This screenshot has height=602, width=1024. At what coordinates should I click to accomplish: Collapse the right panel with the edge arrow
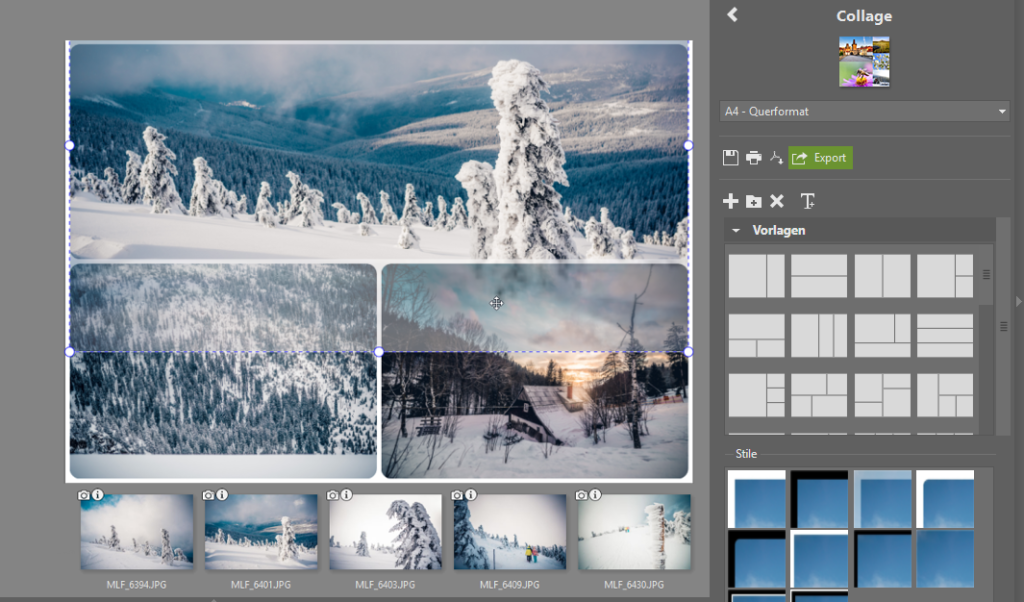[1018, 302]
